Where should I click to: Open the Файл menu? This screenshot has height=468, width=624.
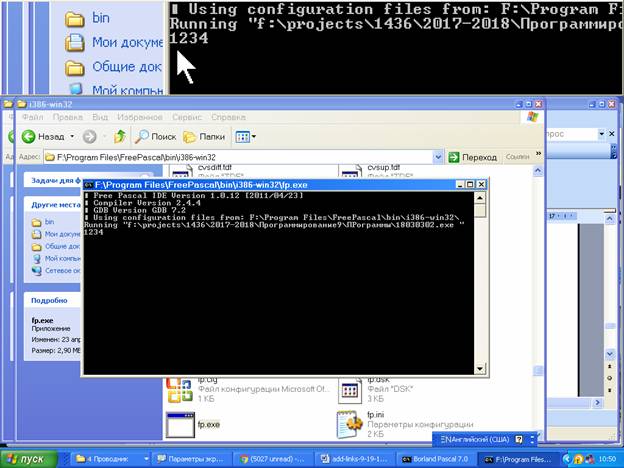click(x=33, y=117)
